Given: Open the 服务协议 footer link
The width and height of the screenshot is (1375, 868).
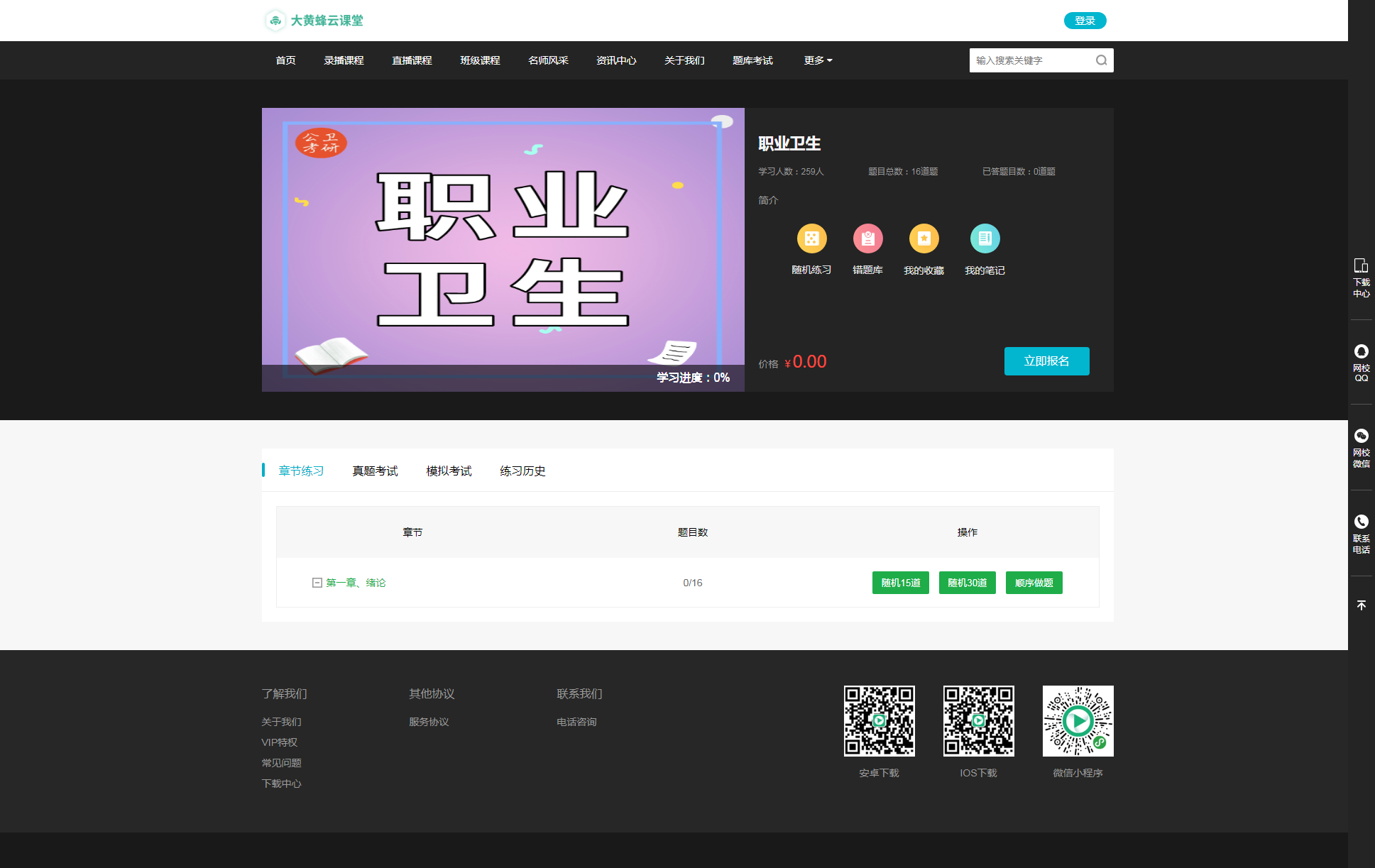Looking at the screenshot, I should [x=429, y=722].
